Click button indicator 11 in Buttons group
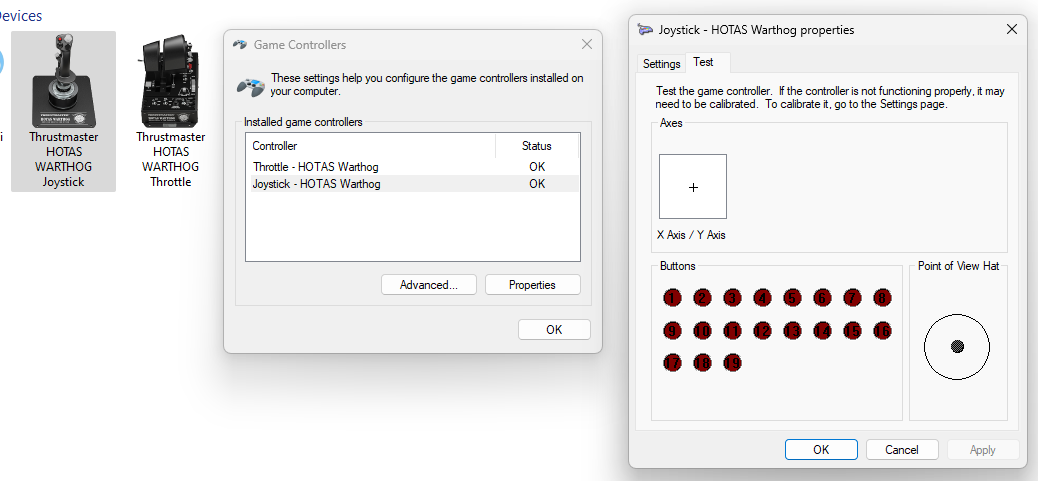The height and width of the screenshot is (481, 1038). pyautogui.click(x=732, y=330)
